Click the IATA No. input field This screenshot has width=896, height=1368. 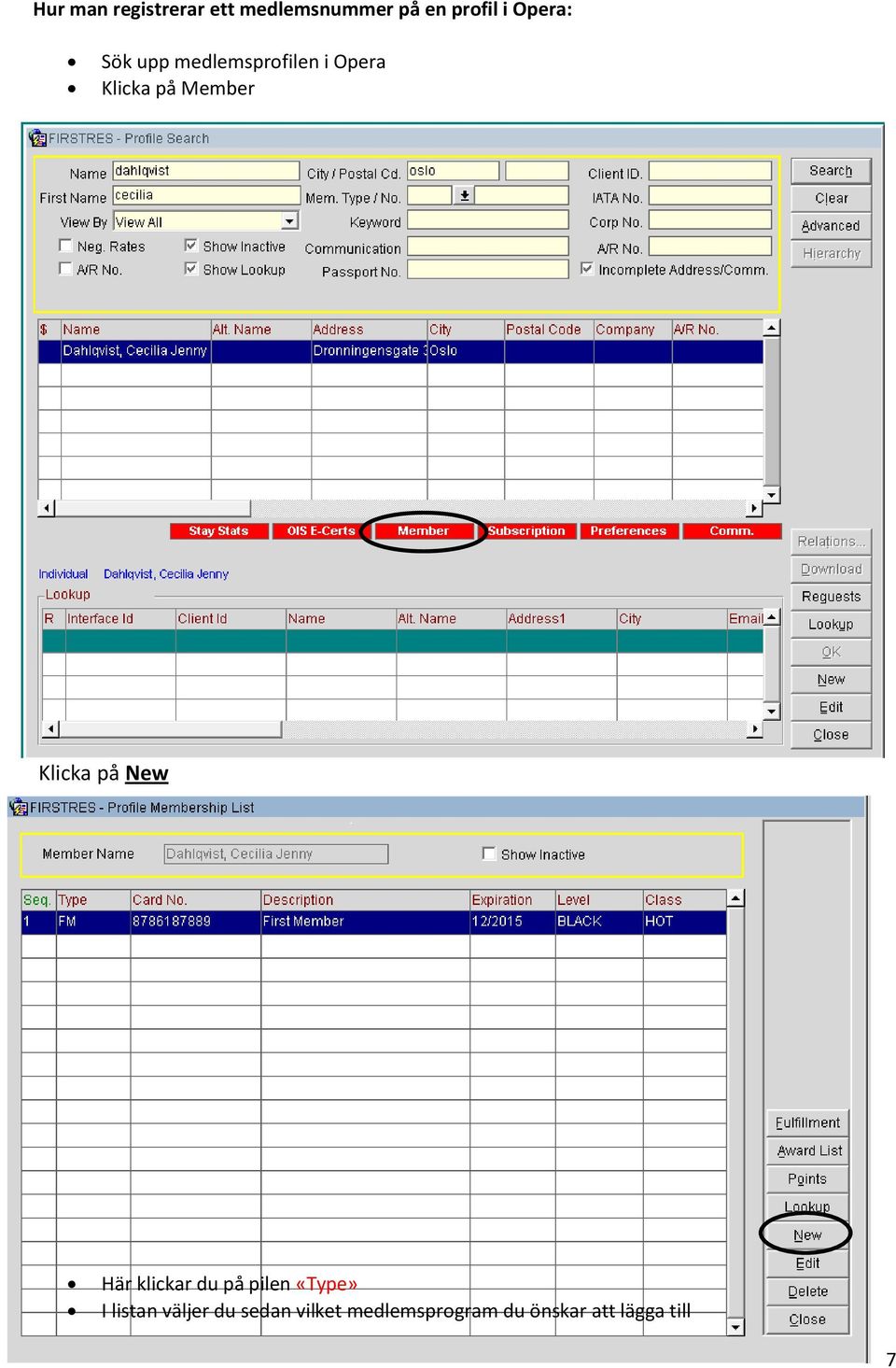[x=710, y=196]
